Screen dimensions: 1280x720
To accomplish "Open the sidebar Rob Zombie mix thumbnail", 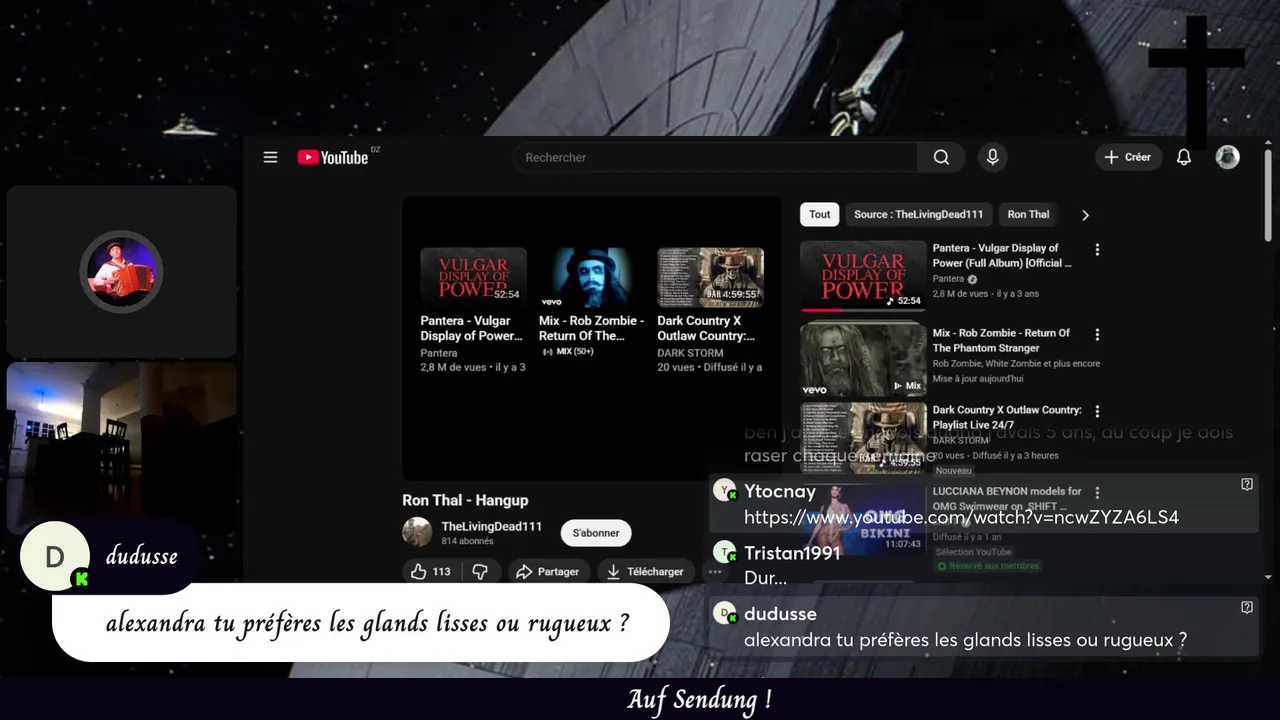I will click(863, 359).
